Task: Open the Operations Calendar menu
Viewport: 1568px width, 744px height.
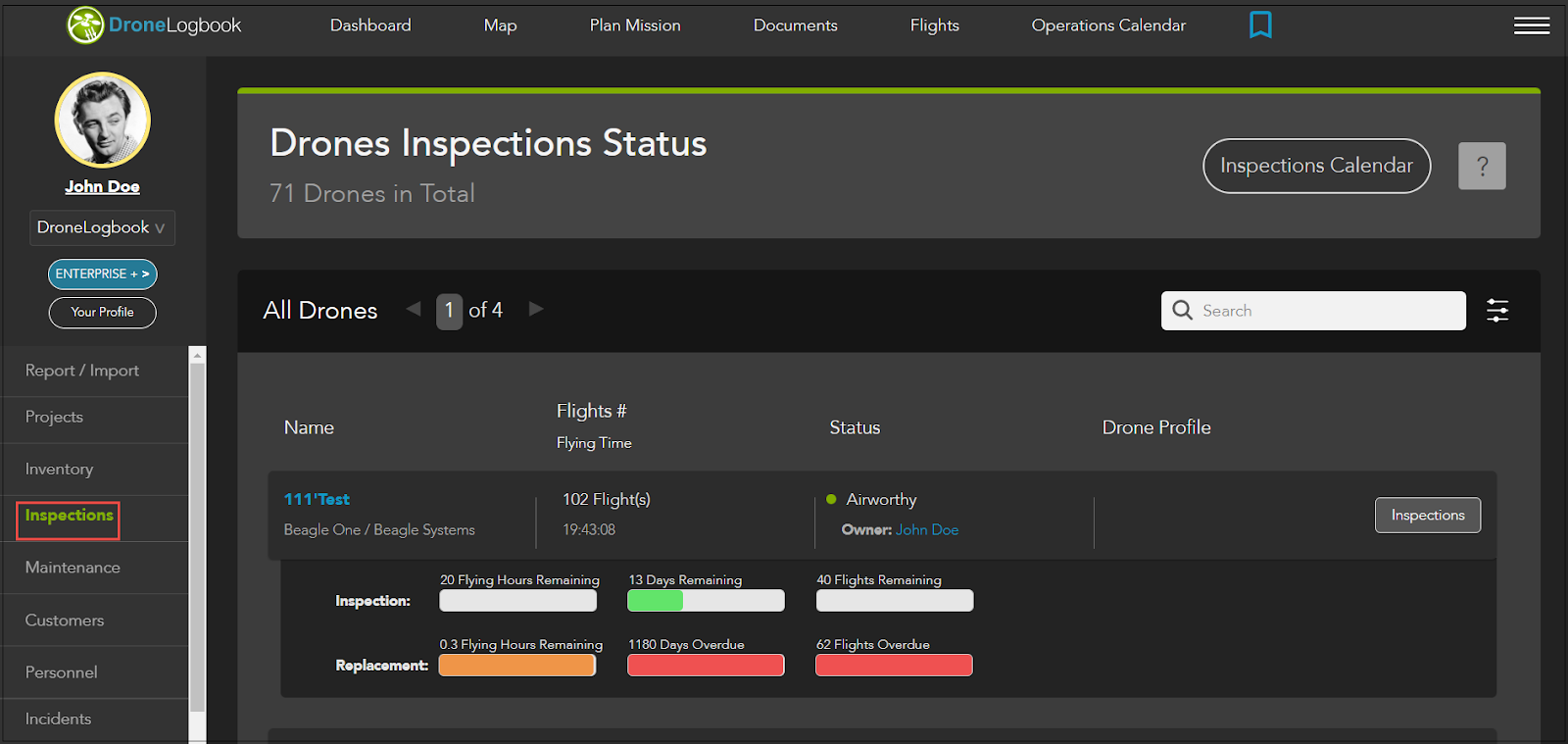Action: point(1108,25)
